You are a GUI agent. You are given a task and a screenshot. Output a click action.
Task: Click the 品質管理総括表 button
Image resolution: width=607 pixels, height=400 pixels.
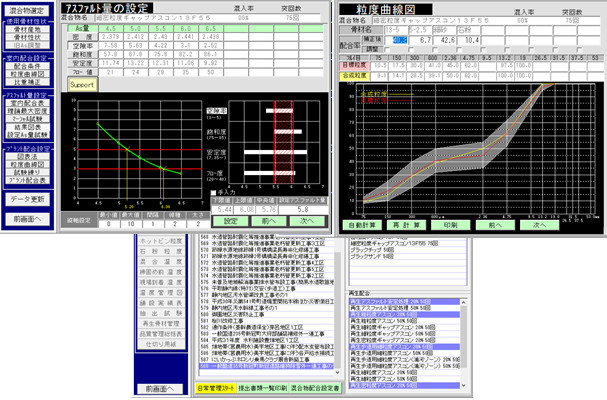point(161,334)
